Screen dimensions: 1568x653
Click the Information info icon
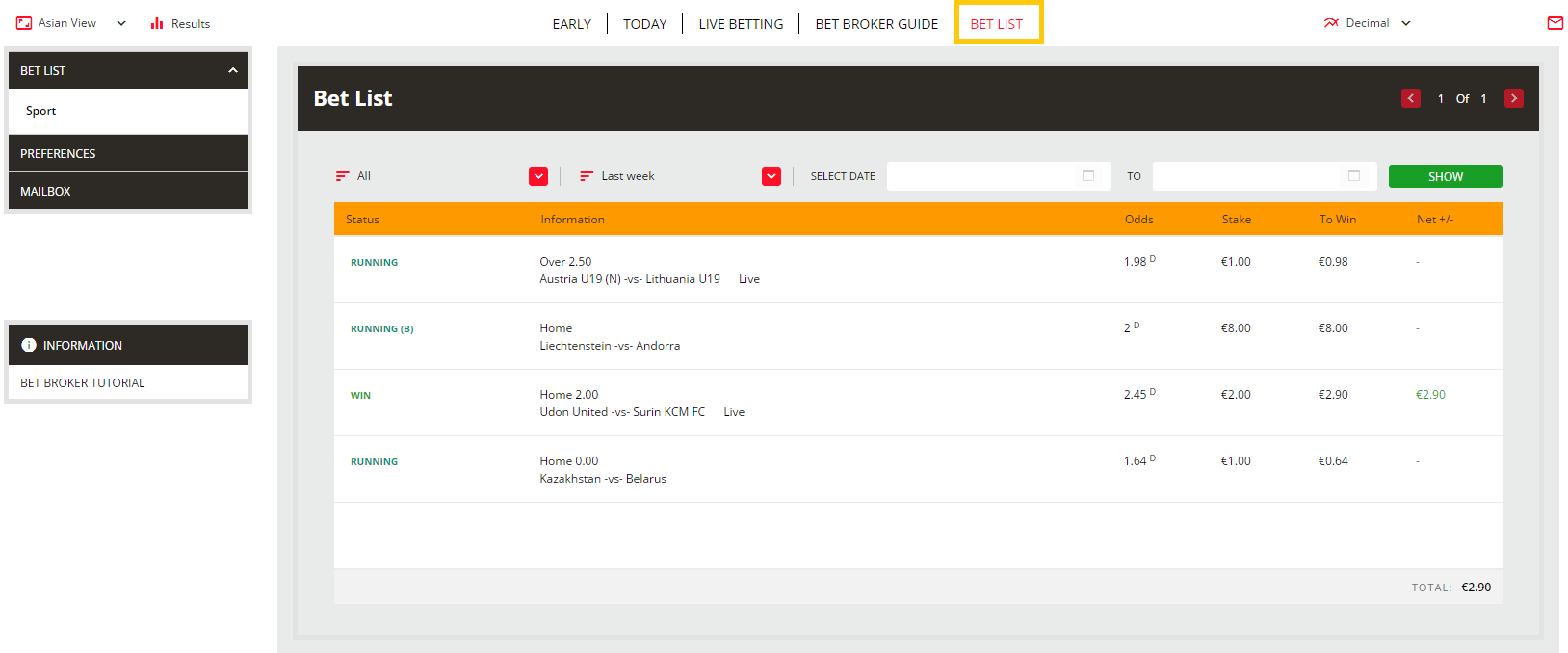point(29,345)
